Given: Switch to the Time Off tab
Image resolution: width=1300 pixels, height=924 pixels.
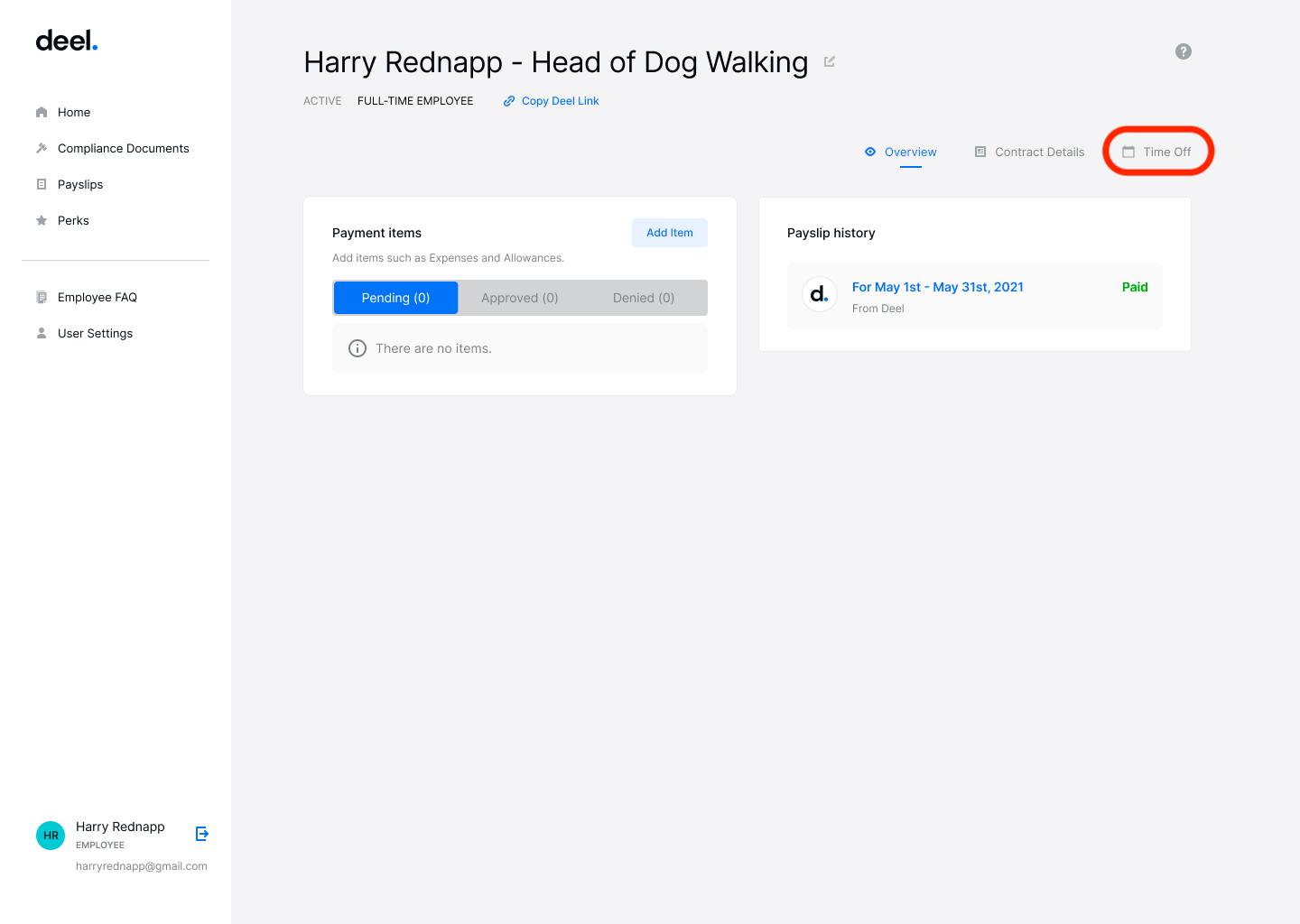Looking at the screenshot, I should 1157,152.
